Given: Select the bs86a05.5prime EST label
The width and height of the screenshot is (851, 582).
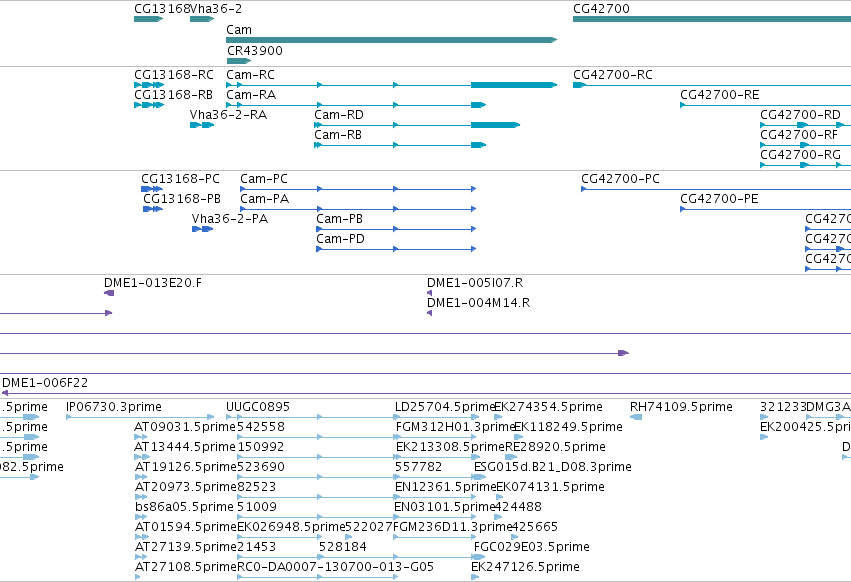Looking at the screenshot, I should (x=184, y=507).
